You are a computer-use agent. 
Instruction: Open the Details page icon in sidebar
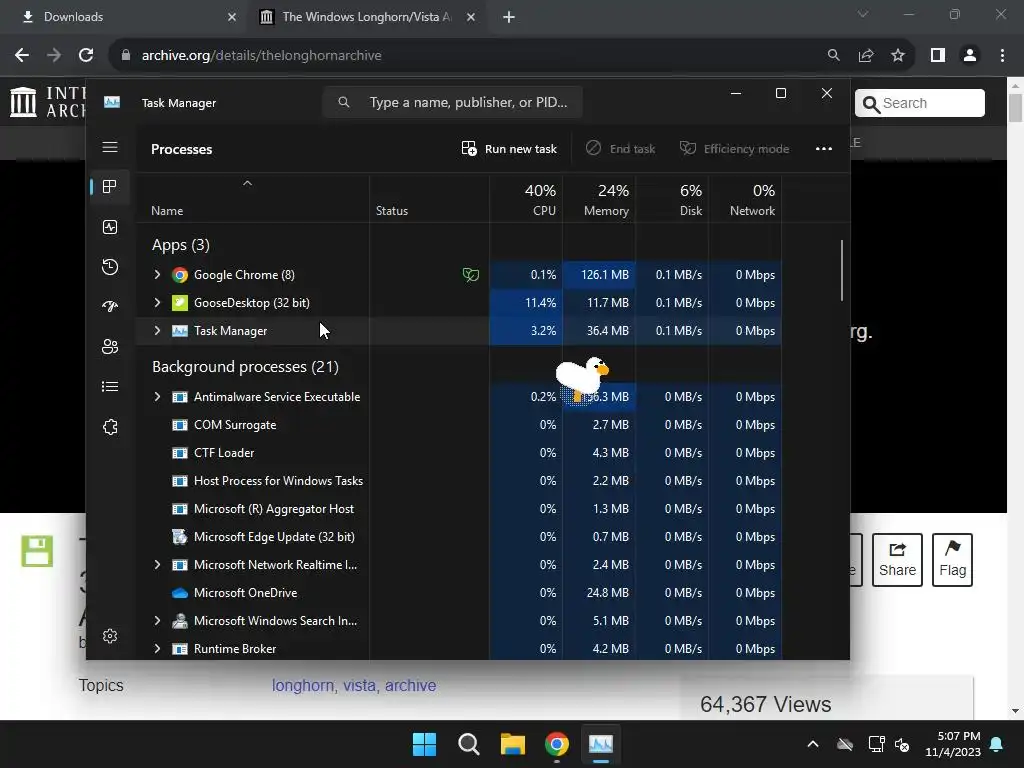[110, 387]
